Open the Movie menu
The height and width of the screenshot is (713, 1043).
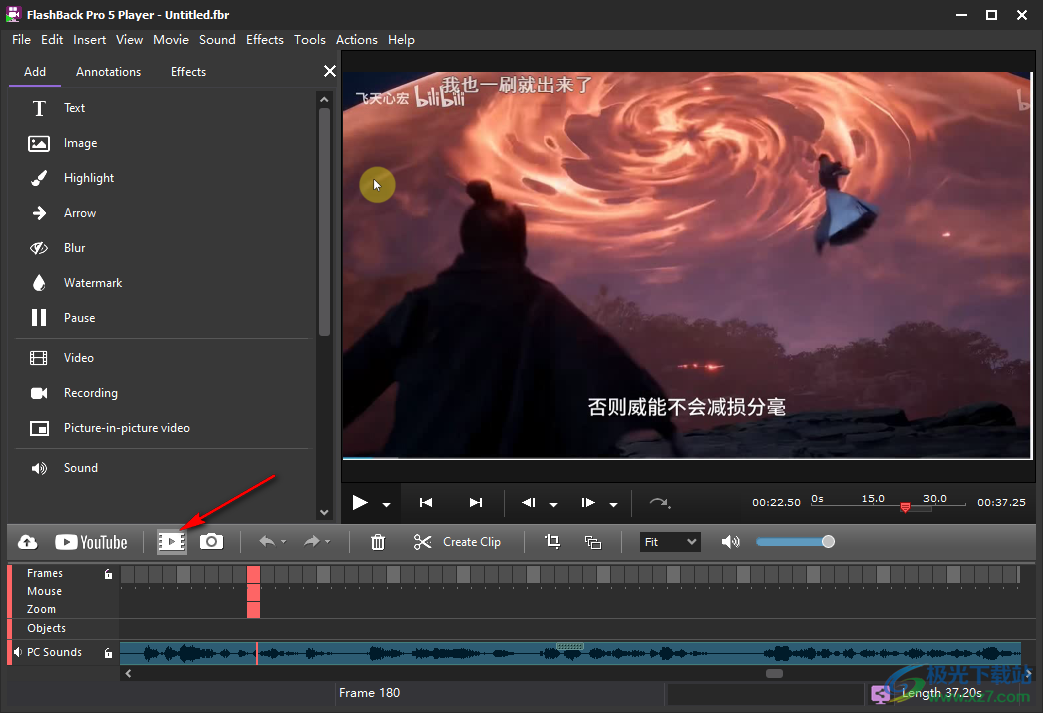(171, 40)
